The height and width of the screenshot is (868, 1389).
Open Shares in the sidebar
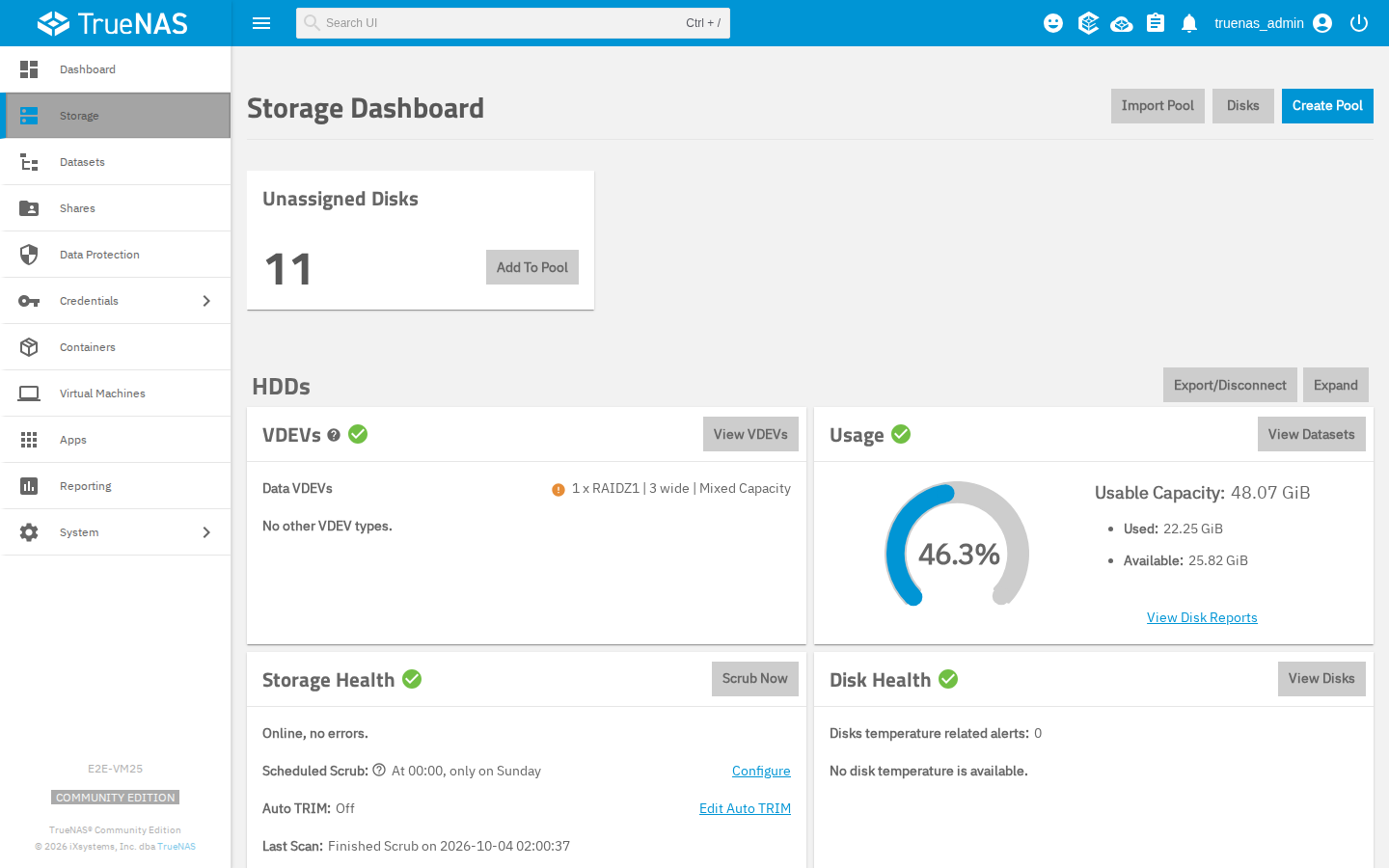pyautogui.click(x=116, y=208)
